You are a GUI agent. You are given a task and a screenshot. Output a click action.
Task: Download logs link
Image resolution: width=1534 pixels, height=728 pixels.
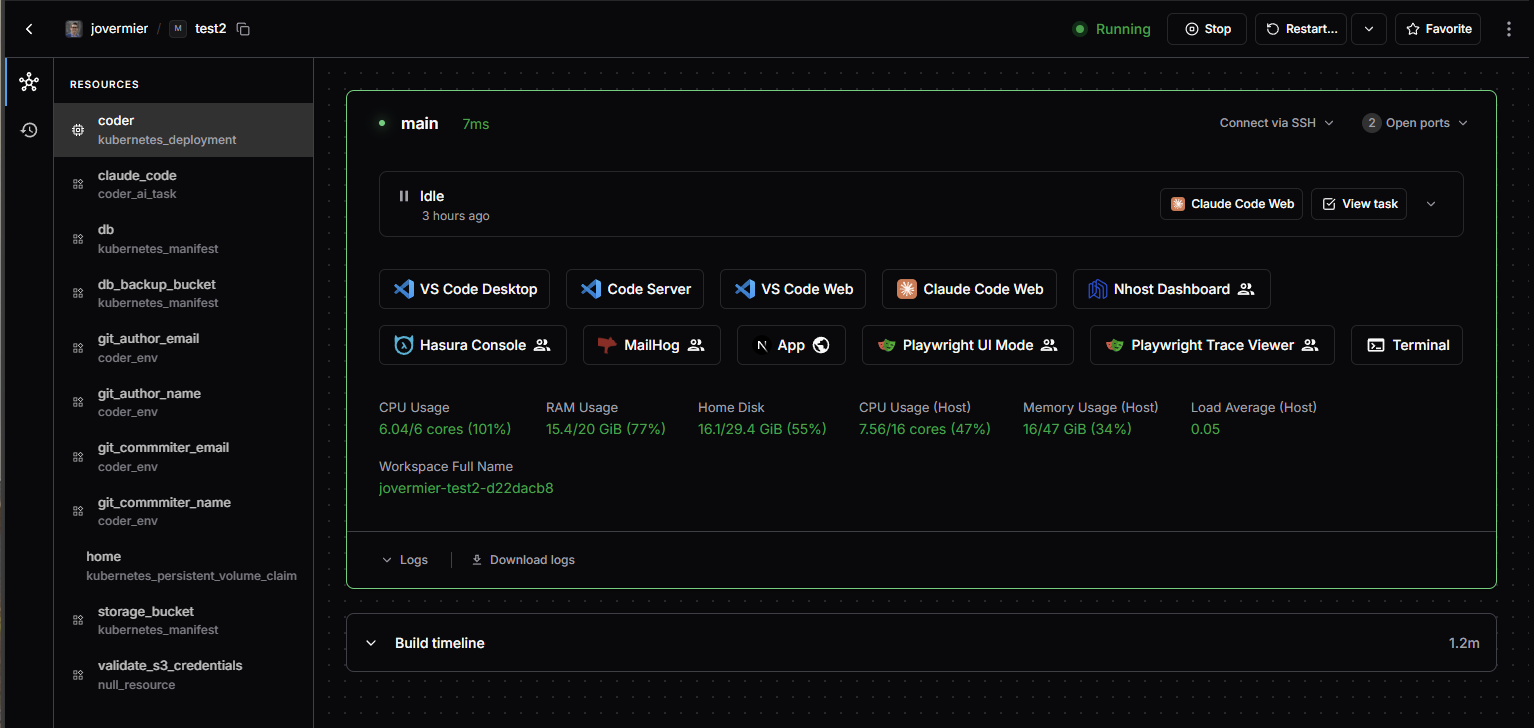(523, 560)
